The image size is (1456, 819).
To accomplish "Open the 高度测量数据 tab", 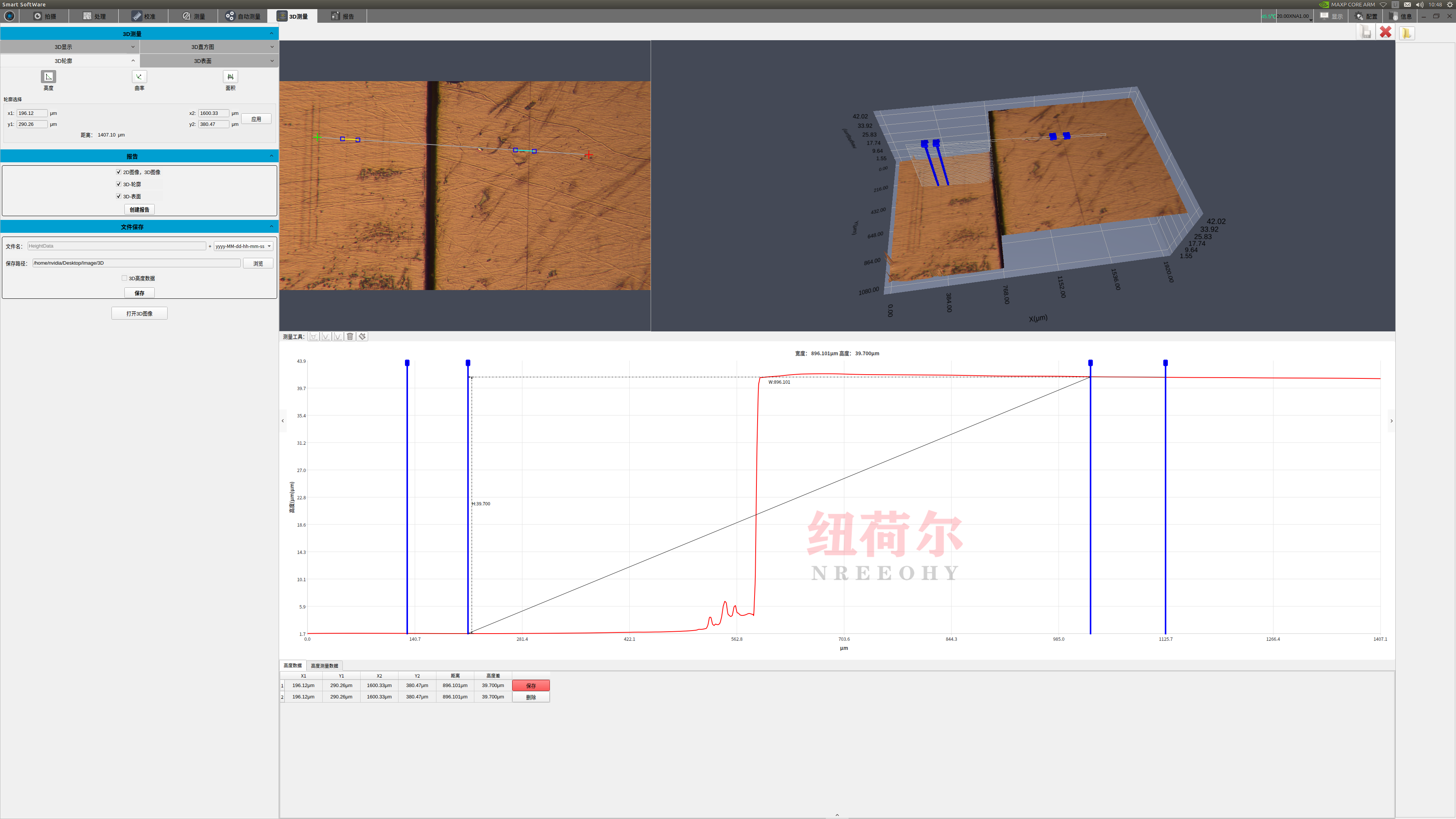I will 325,665.
